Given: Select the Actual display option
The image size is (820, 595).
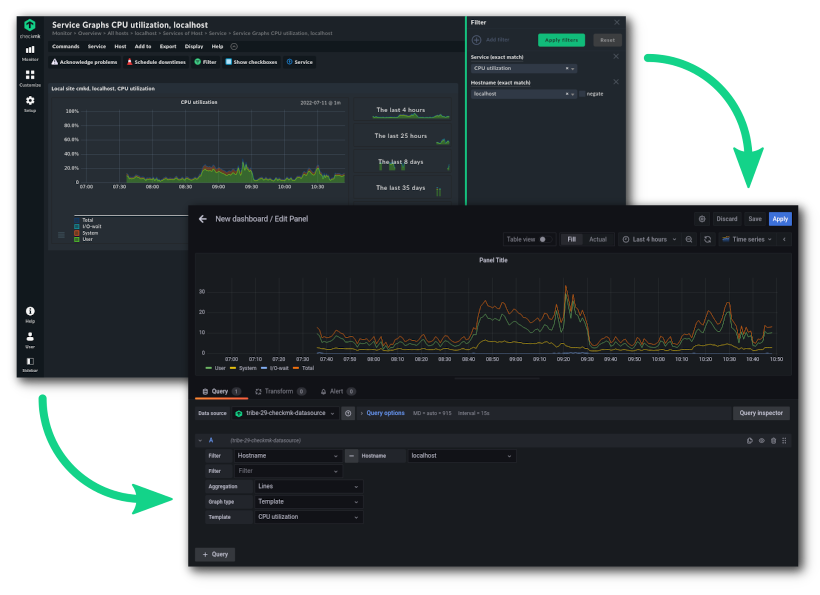Looking at the screenshot, I should pyautogui.click(x=598, y=239).
